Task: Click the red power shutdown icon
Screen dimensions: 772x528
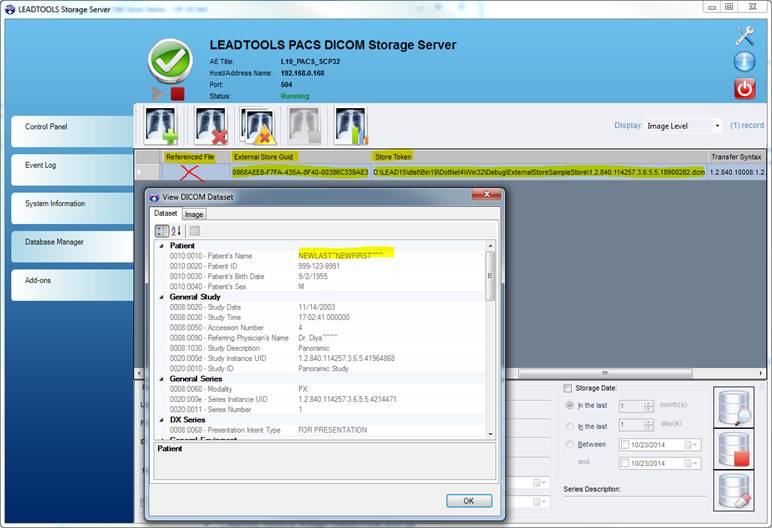Action: (x=744, y=89)
